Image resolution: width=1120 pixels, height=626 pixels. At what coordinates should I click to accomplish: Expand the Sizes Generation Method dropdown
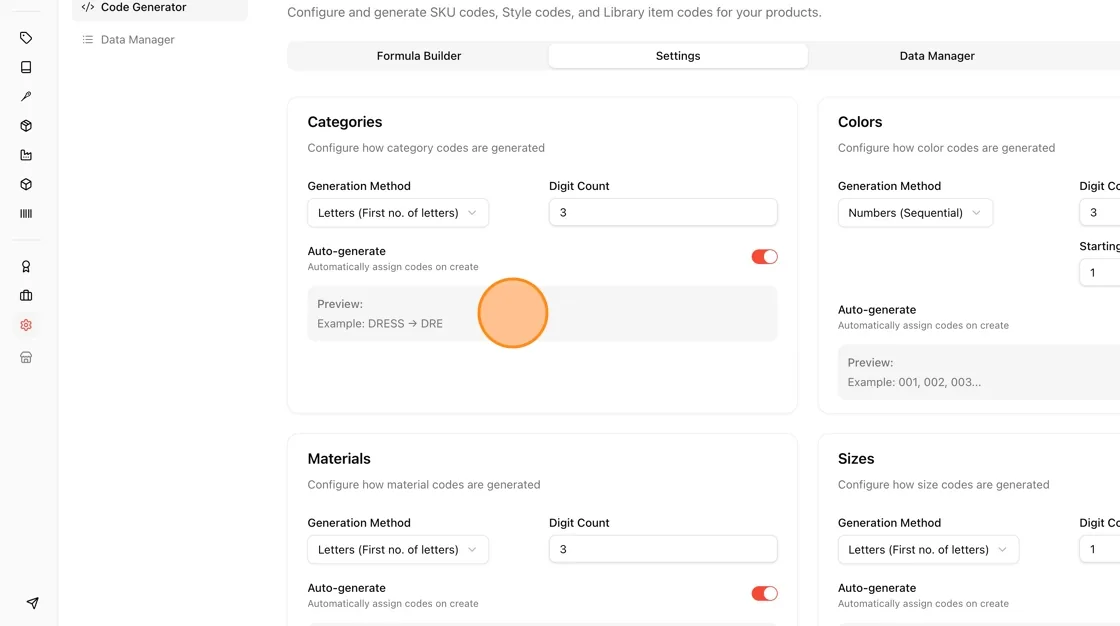pyautogui.click(x=928, y=550)
